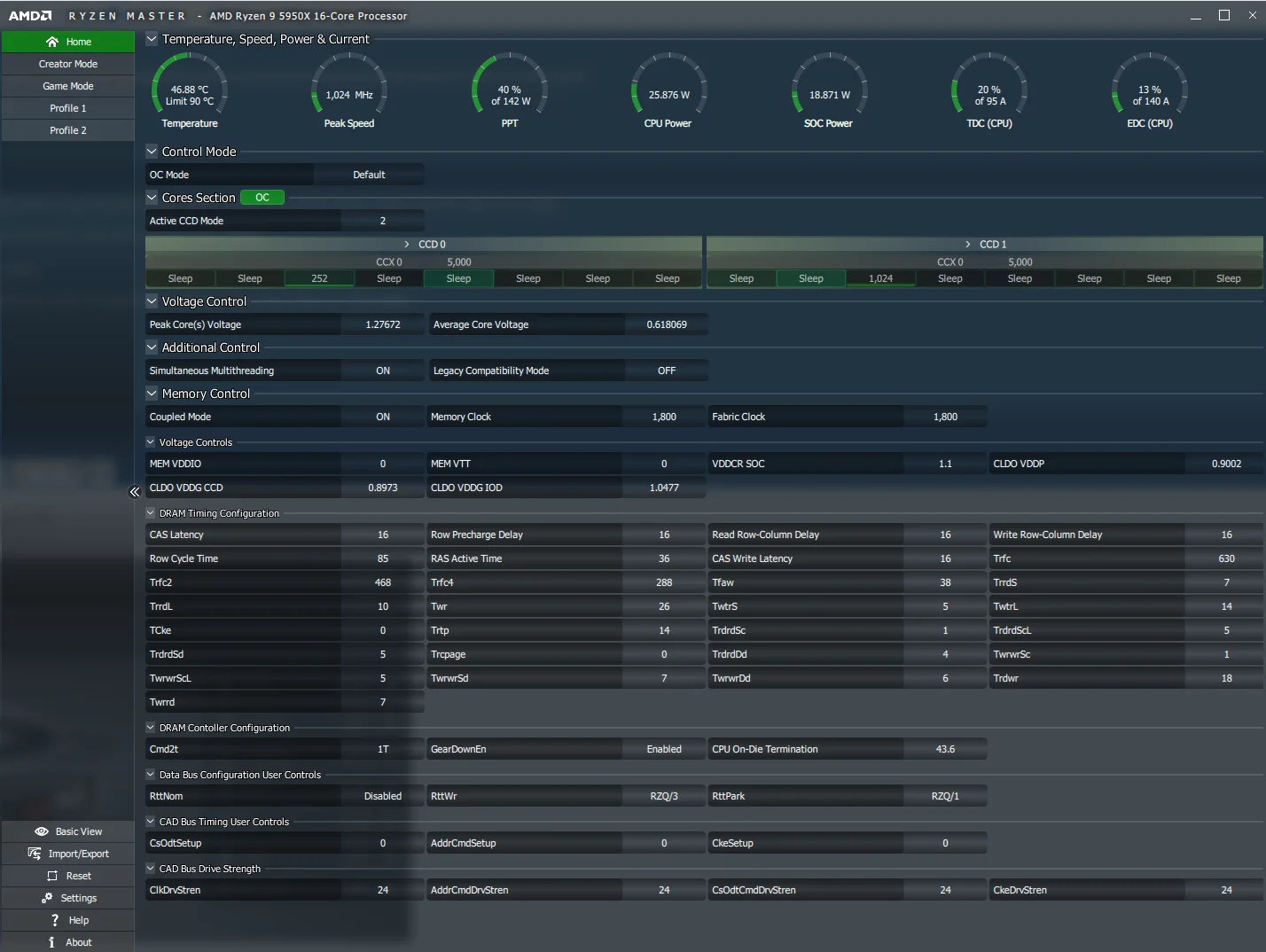Image resolution: width=1266 pixels, height=952 pixels.
Task: Collapse the Voltage Control section
Action: pos(152,301)
